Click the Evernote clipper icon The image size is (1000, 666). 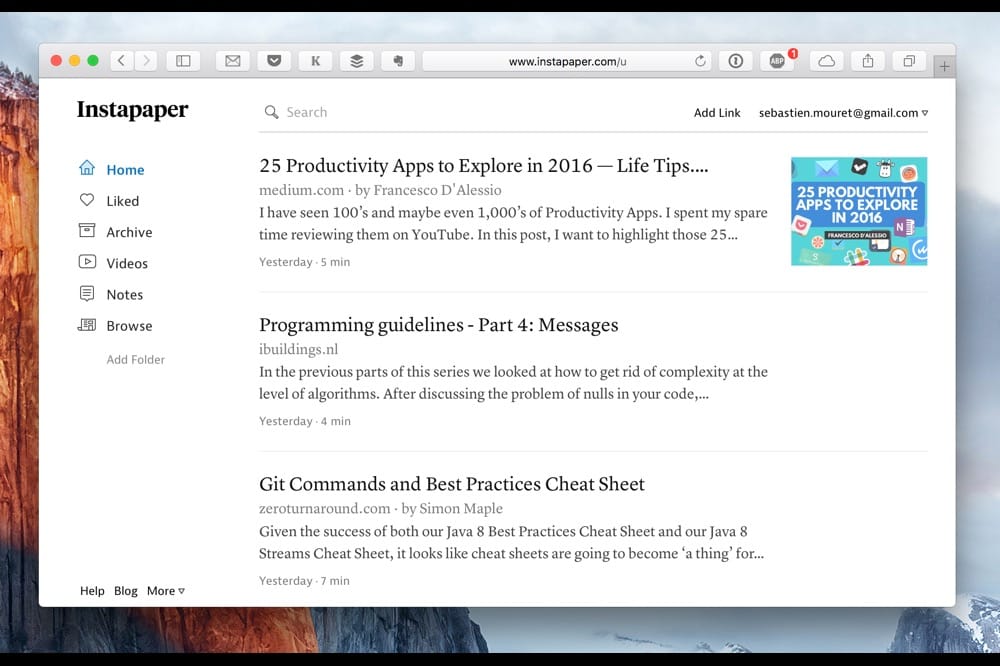click(398, 60)
